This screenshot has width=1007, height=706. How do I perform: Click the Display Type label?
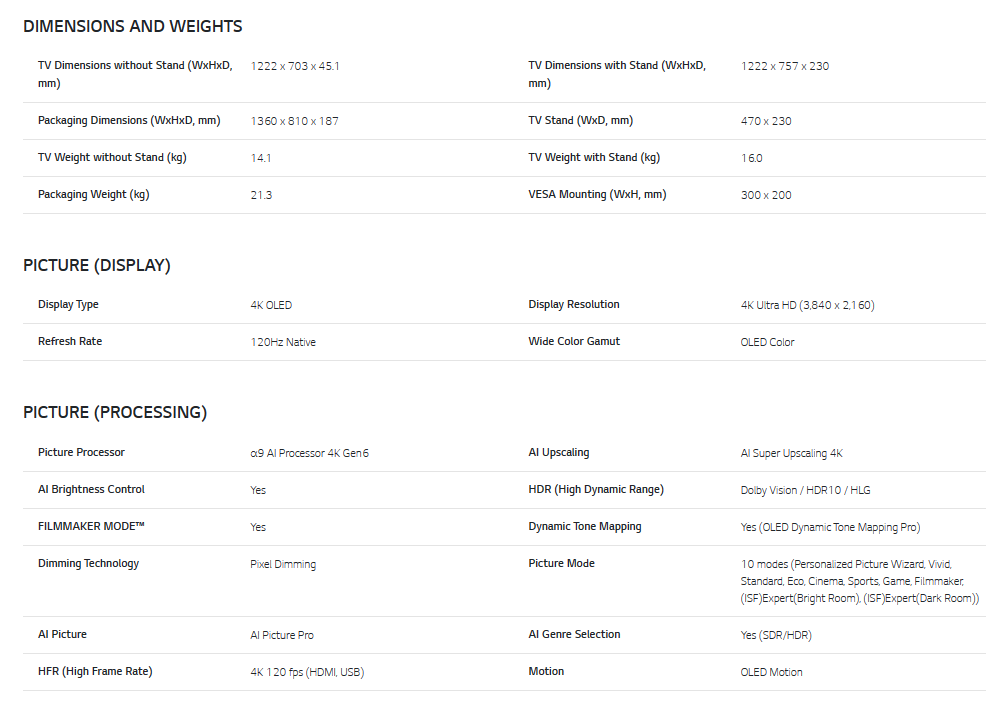[x=68, y=305]
